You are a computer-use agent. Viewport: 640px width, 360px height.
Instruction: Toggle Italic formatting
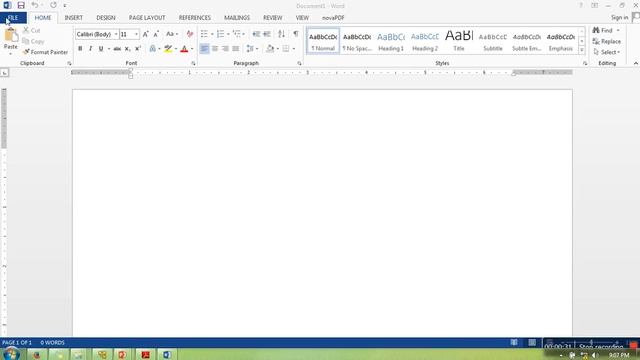pyautogui.click(x=90, y=49)
